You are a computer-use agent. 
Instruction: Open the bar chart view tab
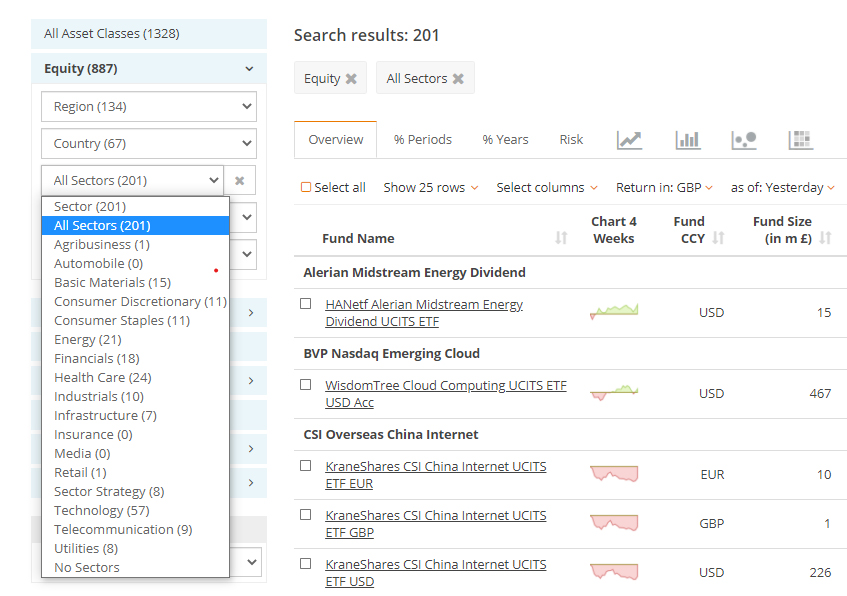pyautogui.click(x=688, y=140)
